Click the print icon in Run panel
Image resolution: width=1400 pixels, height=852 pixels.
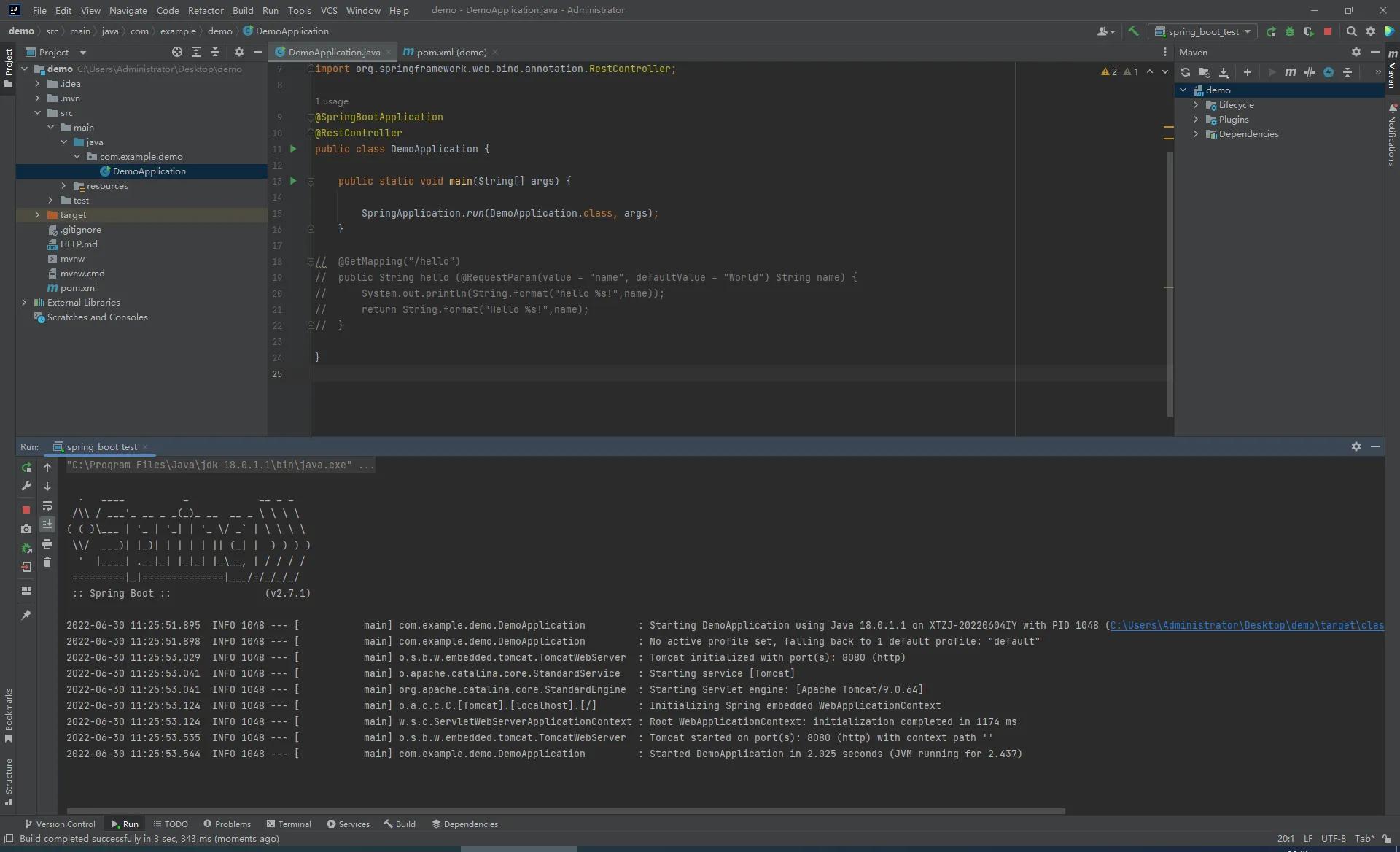click(47, 544)
